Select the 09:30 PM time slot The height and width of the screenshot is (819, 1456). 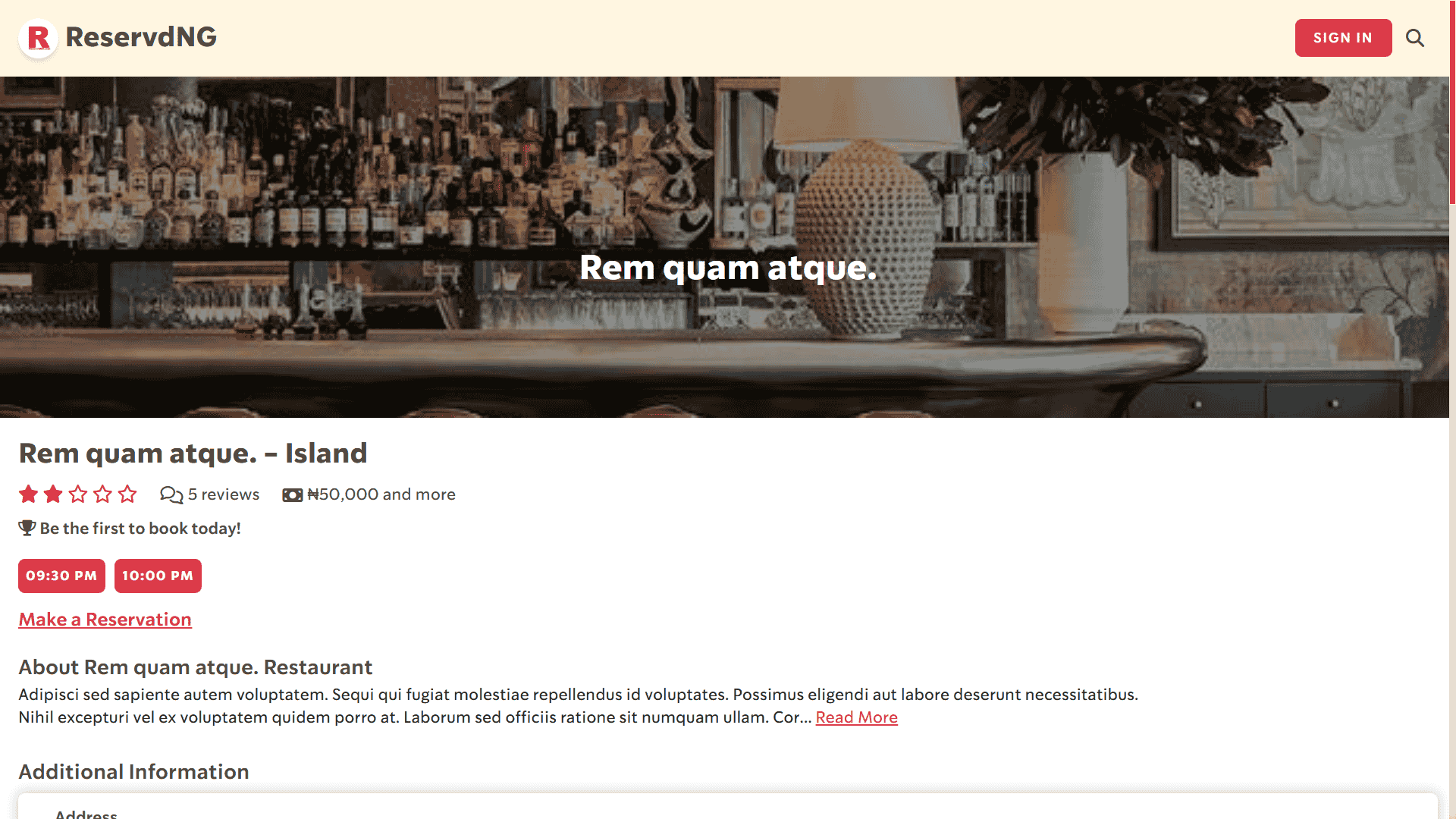(x=61, y=576)
